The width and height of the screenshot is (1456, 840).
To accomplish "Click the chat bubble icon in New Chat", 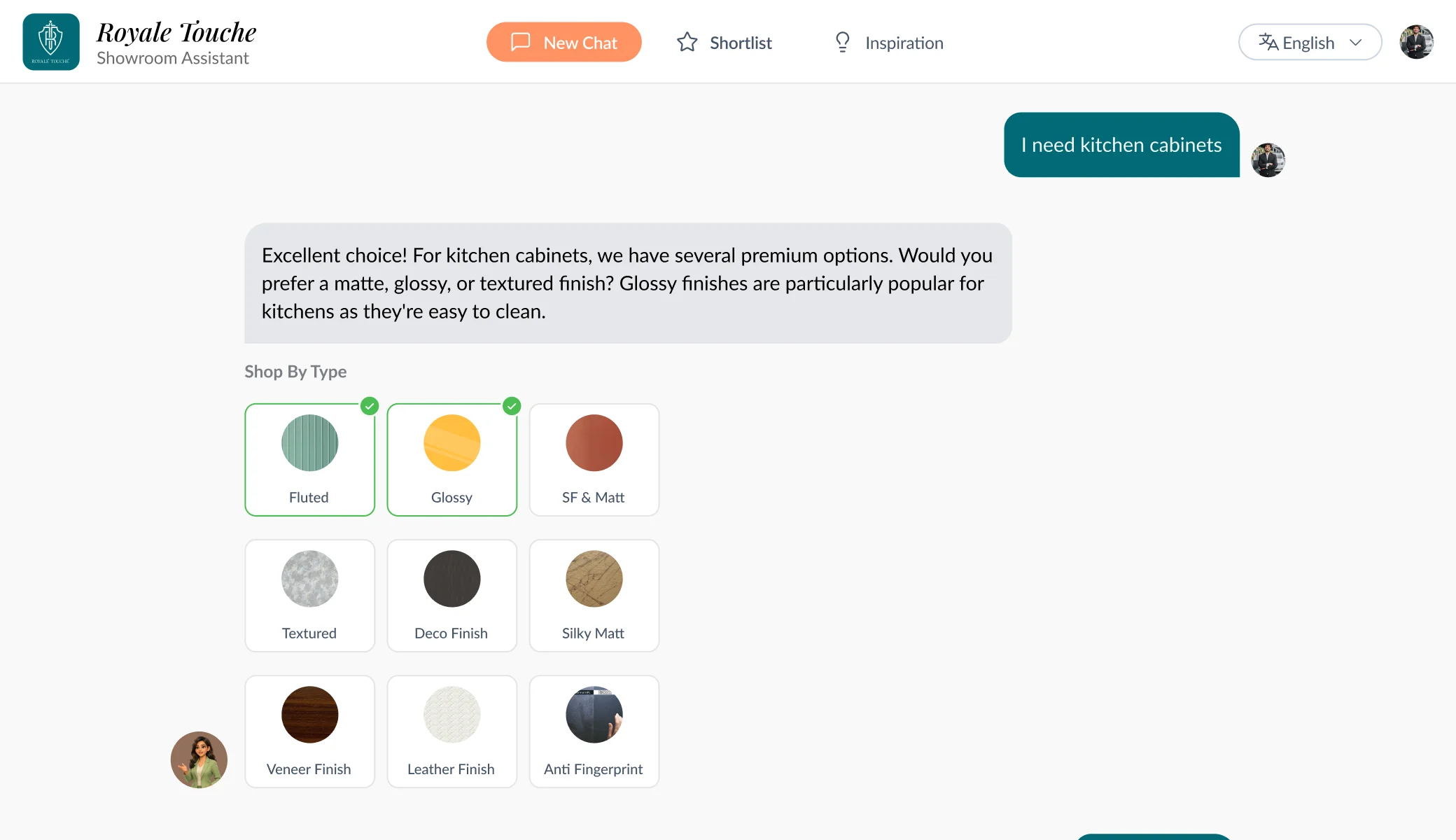I will [x=521, y=42].
